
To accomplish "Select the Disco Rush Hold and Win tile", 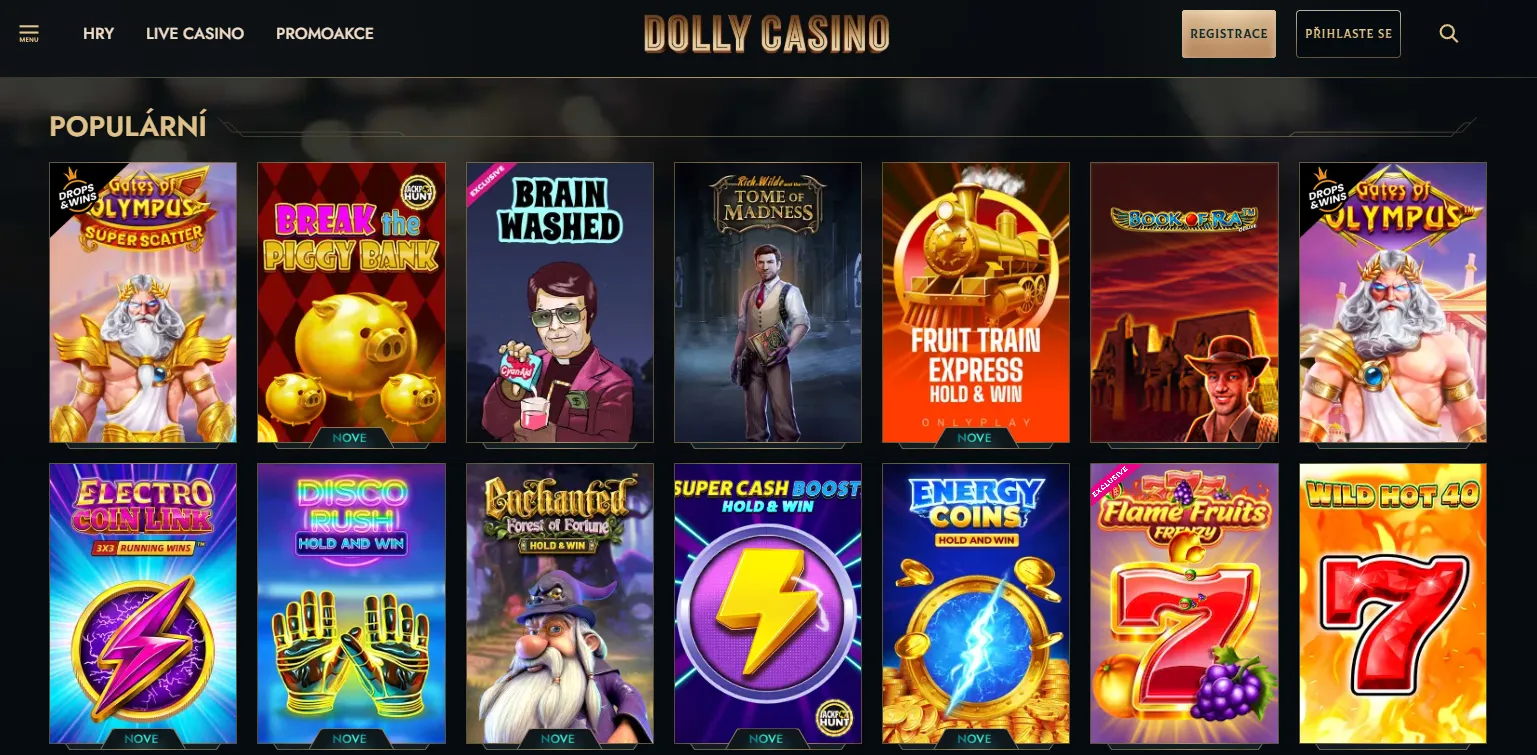I will click(351, 603).
